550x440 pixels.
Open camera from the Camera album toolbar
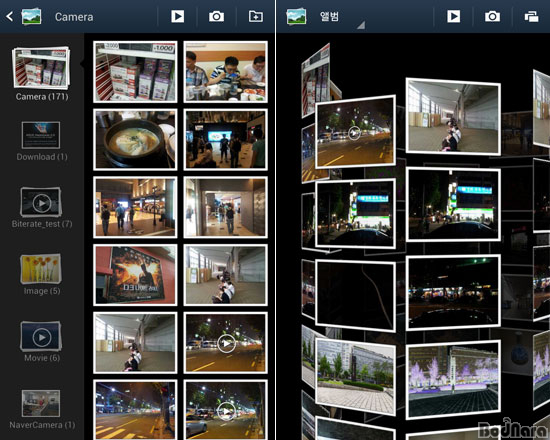click(216, 16)
